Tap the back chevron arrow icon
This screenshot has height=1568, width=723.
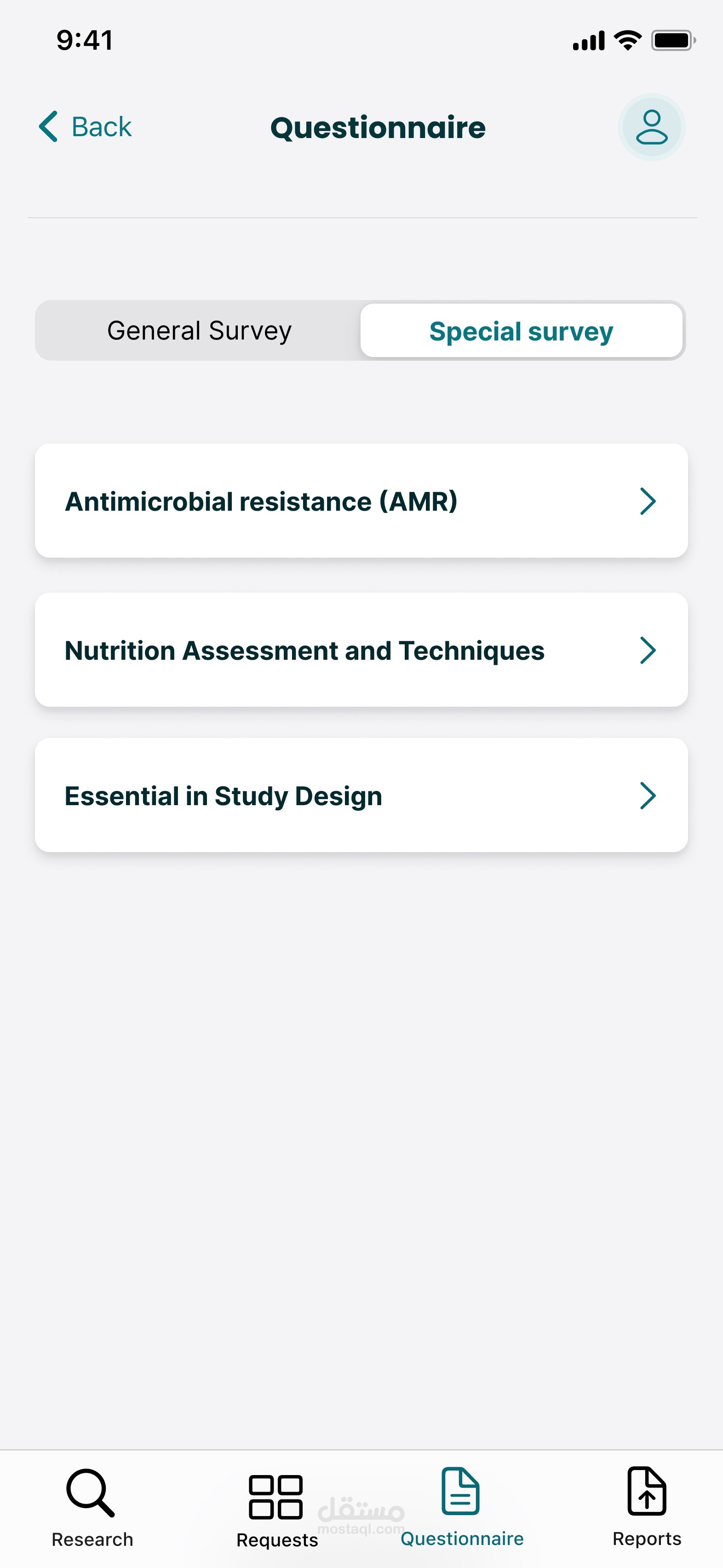coord(49,127)
